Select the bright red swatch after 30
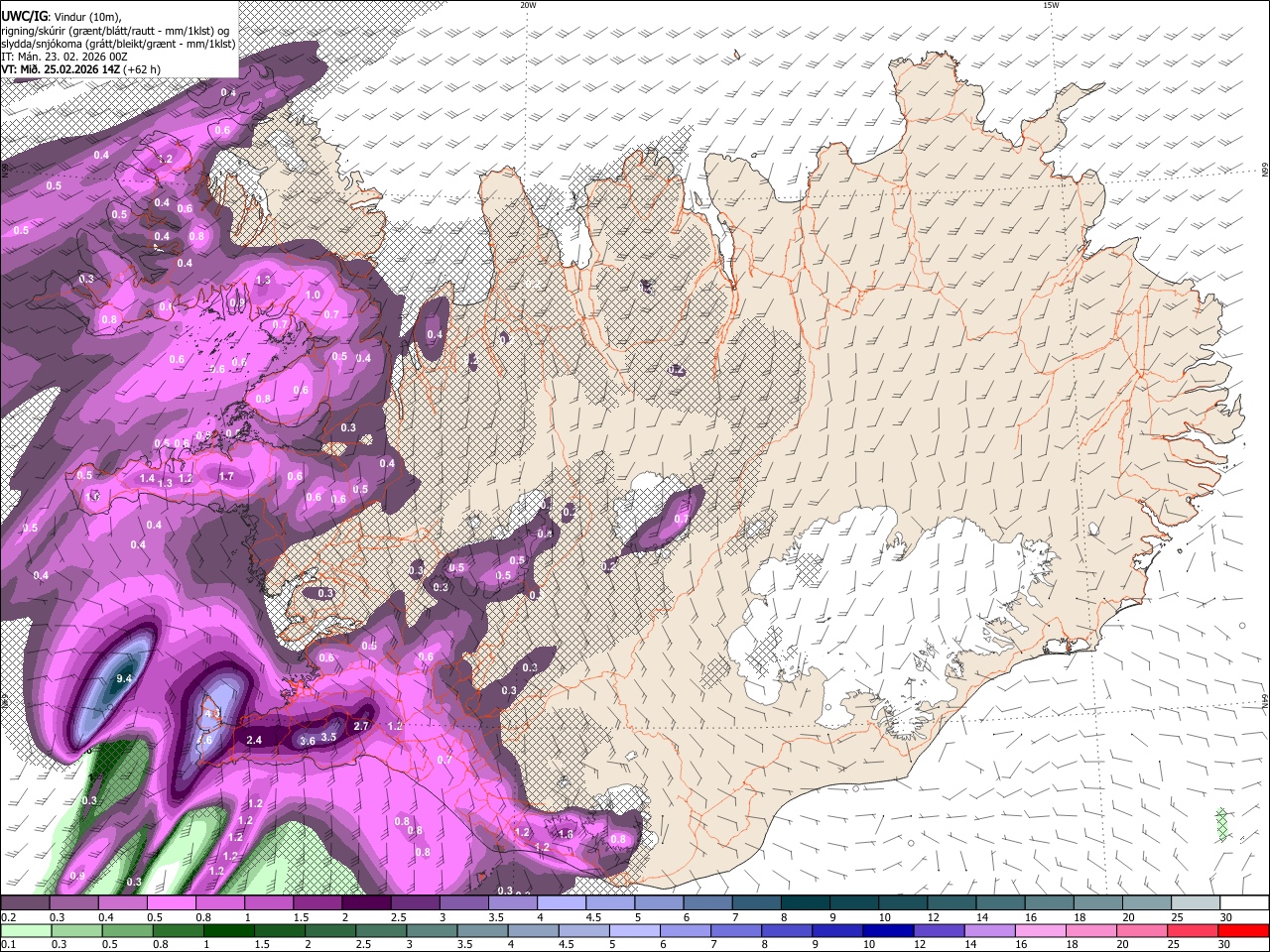 click(x=1242, y=930)
